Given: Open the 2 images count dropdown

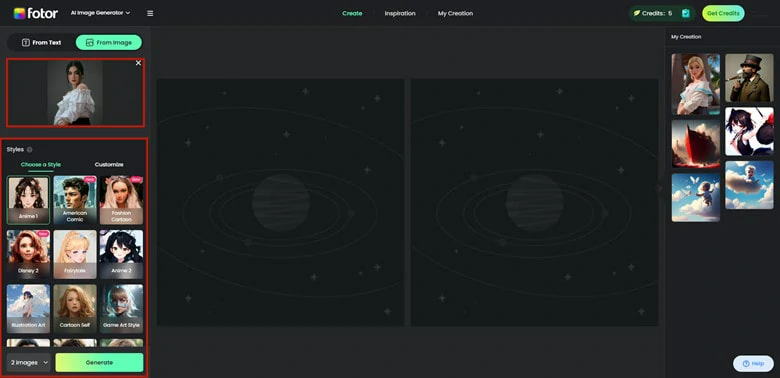Looking at the screenshot, I should [29, 363].
